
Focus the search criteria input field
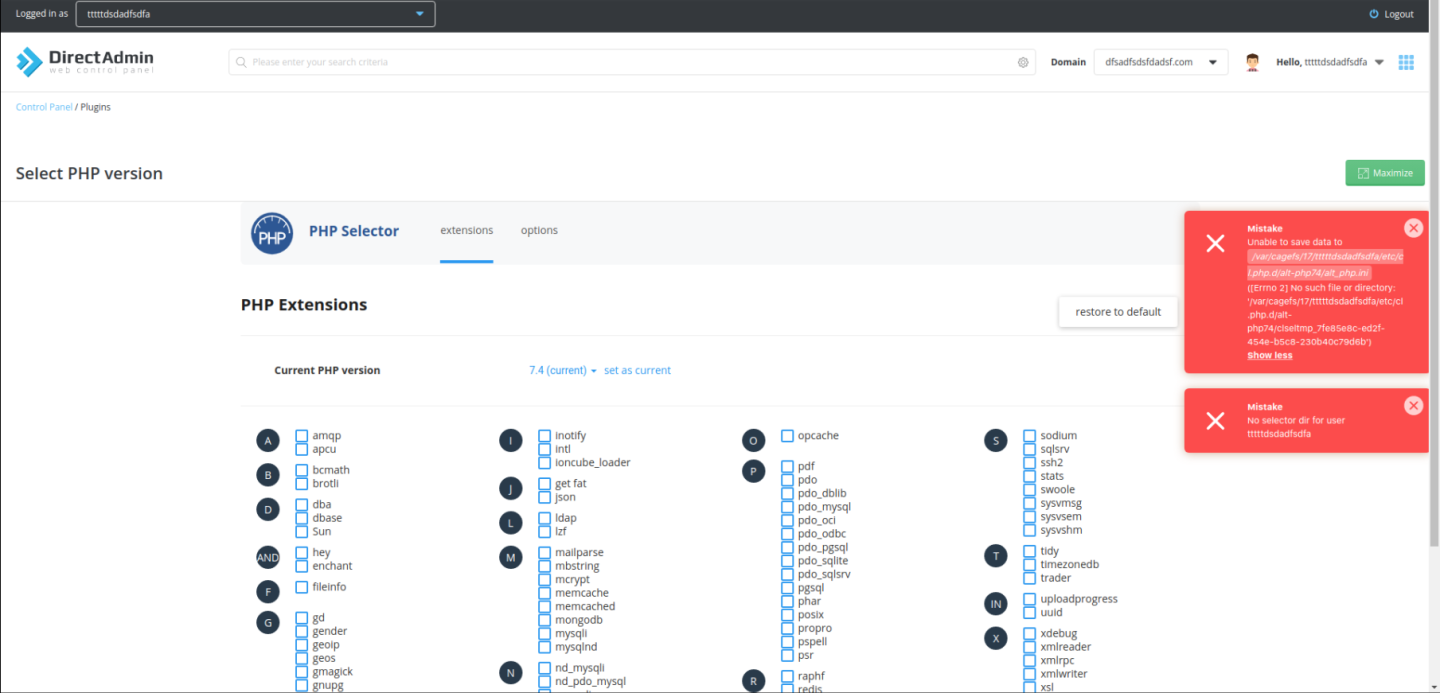630,62
